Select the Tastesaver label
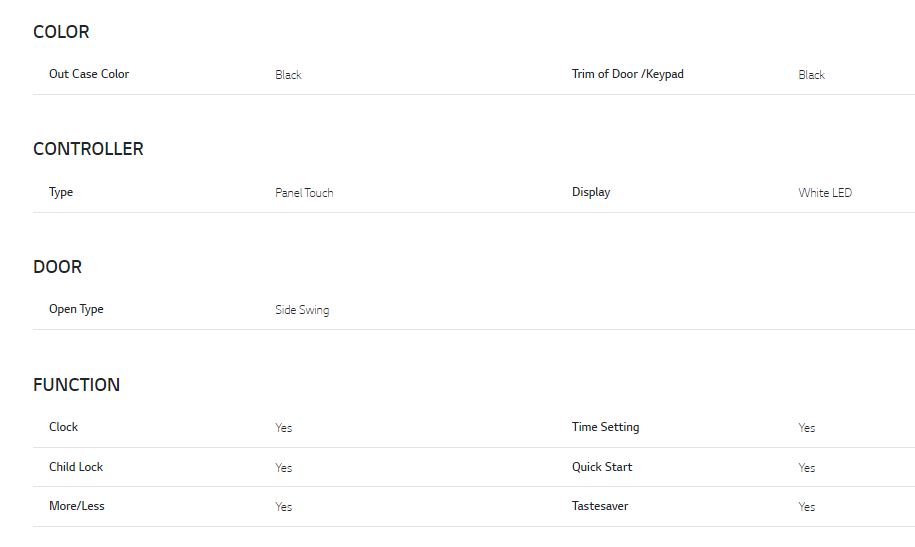Image resolution: width=915 pixels, height=547 pixels. click(600, 506)
